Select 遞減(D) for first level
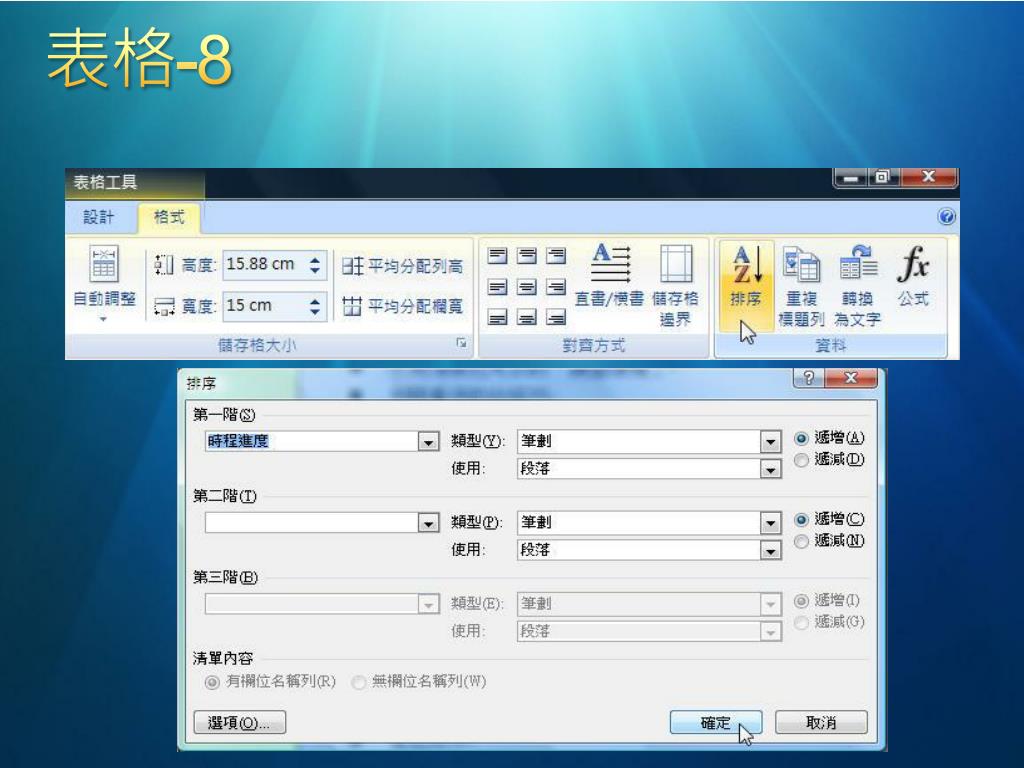 (829, 460)
